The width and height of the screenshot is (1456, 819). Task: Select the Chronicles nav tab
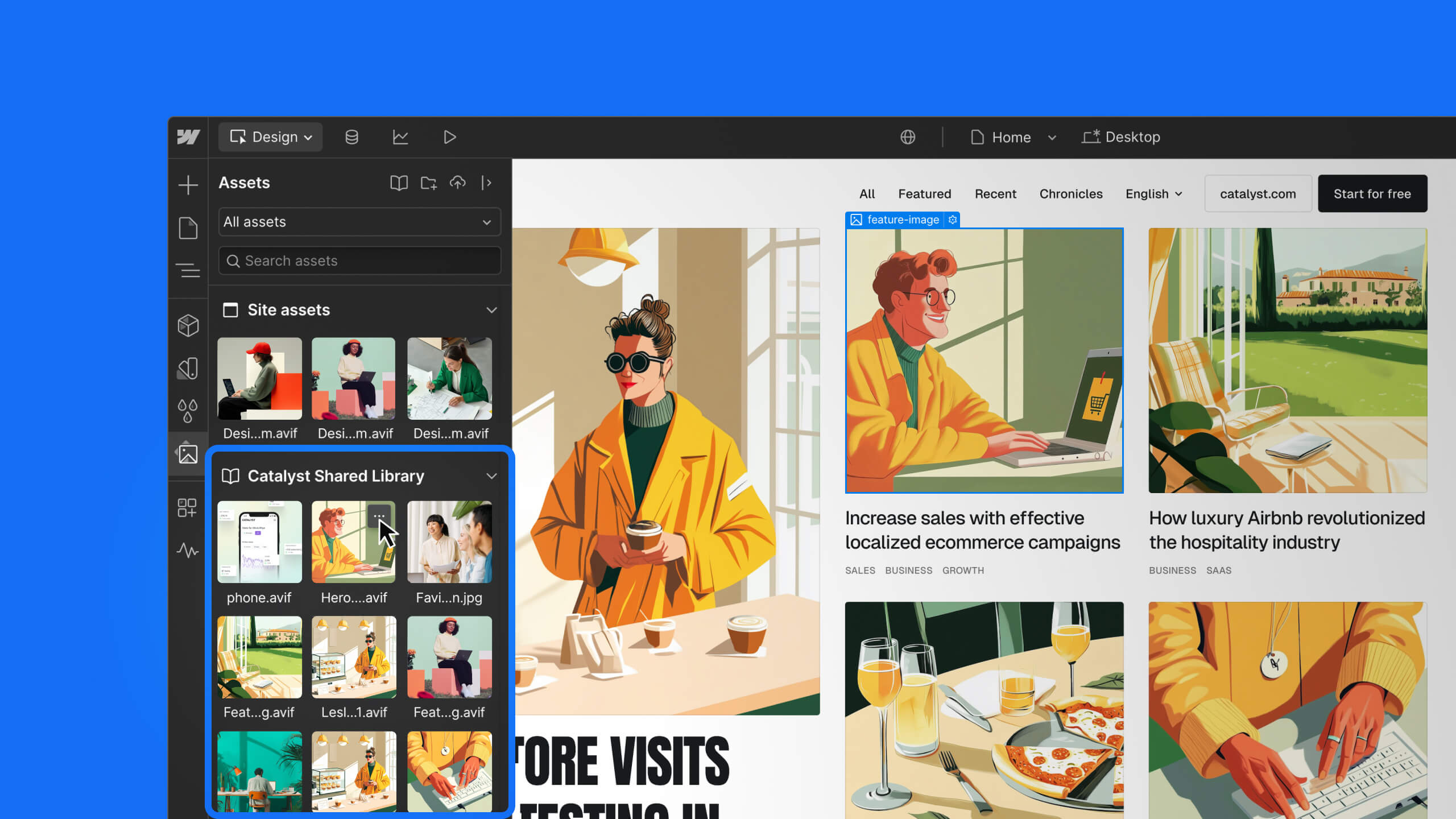1070,194
